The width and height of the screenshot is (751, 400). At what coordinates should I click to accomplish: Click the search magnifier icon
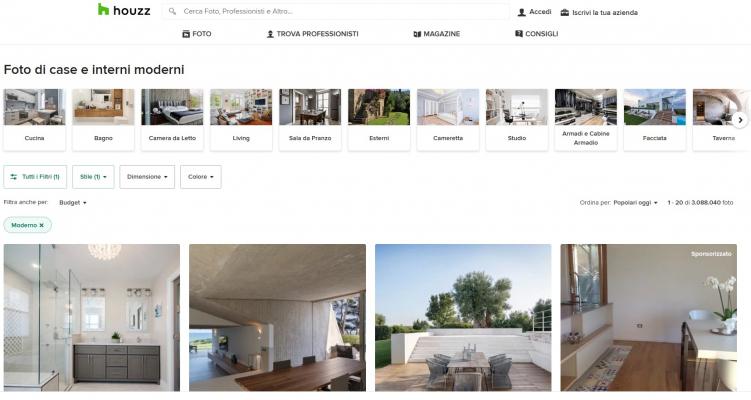(172, 11)
